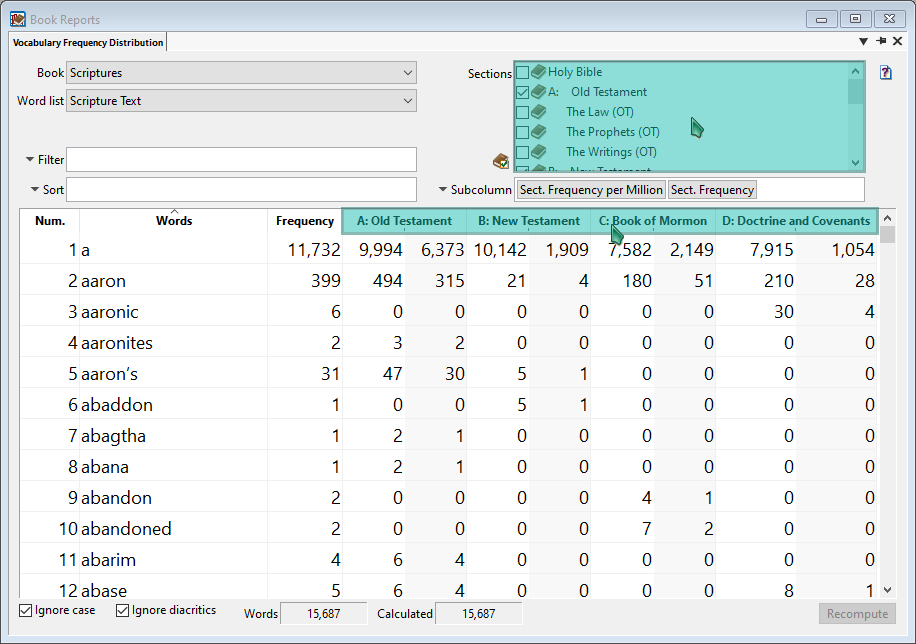Click the B: New Testament column header
The height and width of the screenshot is (644, 916).
point(529,221)
